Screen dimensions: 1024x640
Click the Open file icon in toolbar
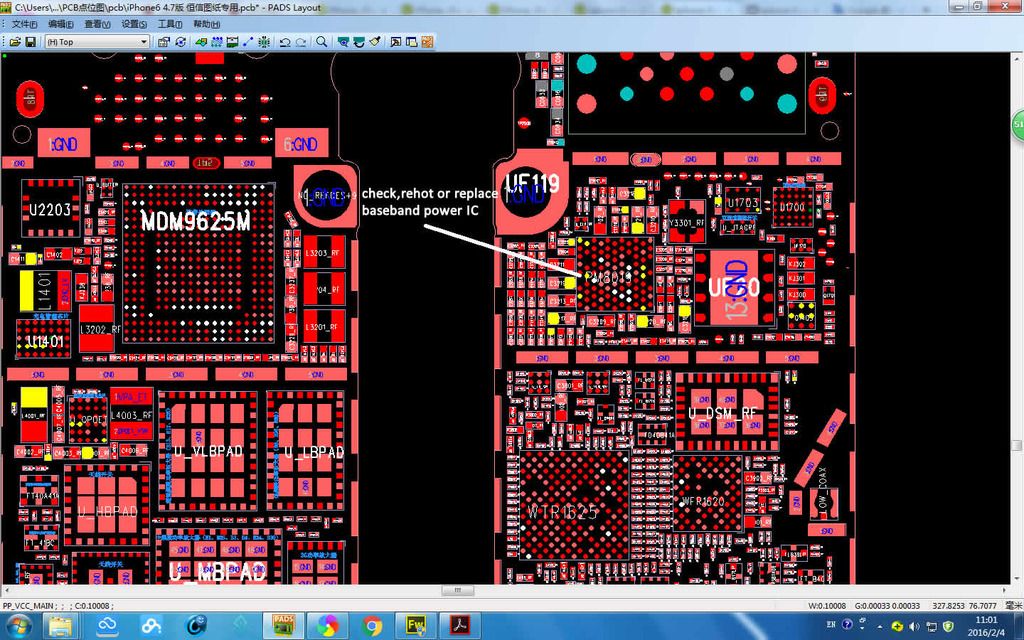tap(15, 42)
